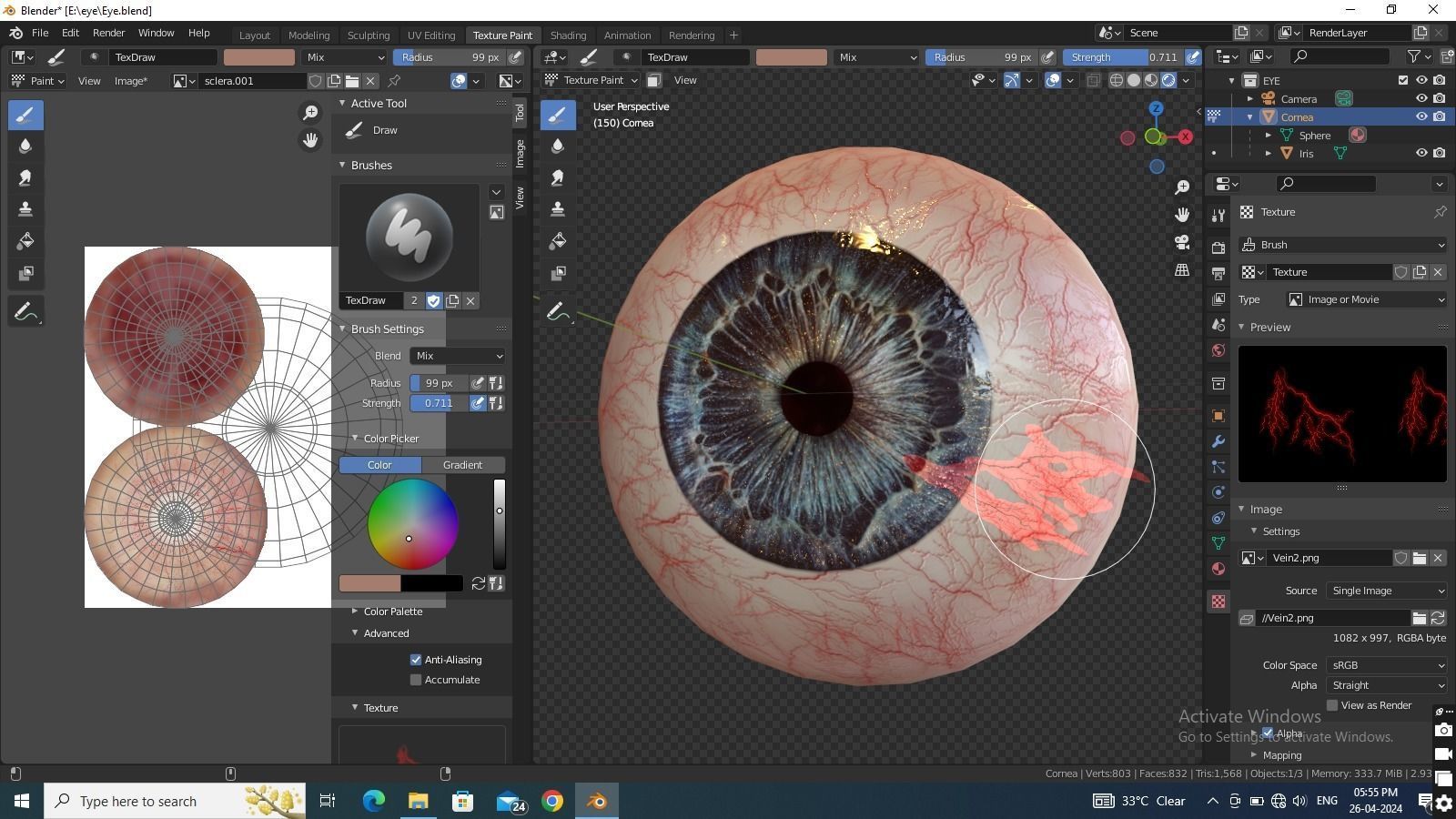Open the Material properties tab icon
1456x819 pixels.
1218,569
